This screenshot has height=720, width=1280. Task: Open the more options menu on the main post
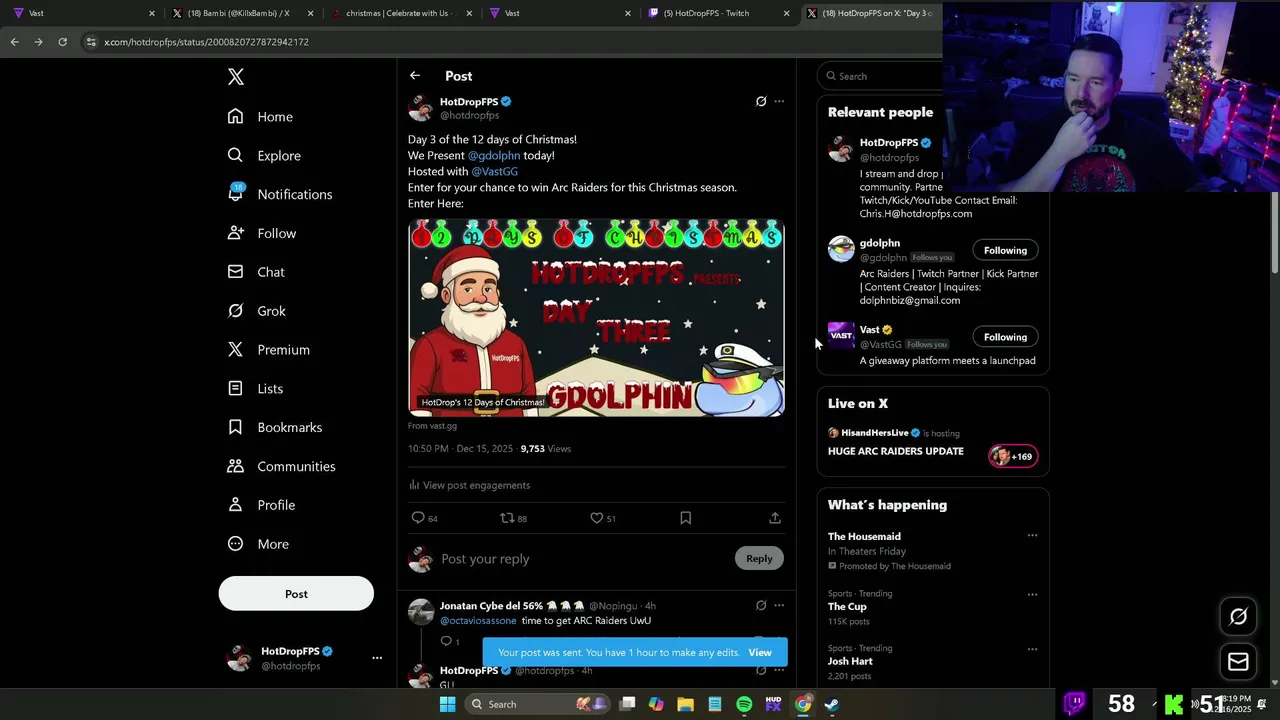[779, 101]
